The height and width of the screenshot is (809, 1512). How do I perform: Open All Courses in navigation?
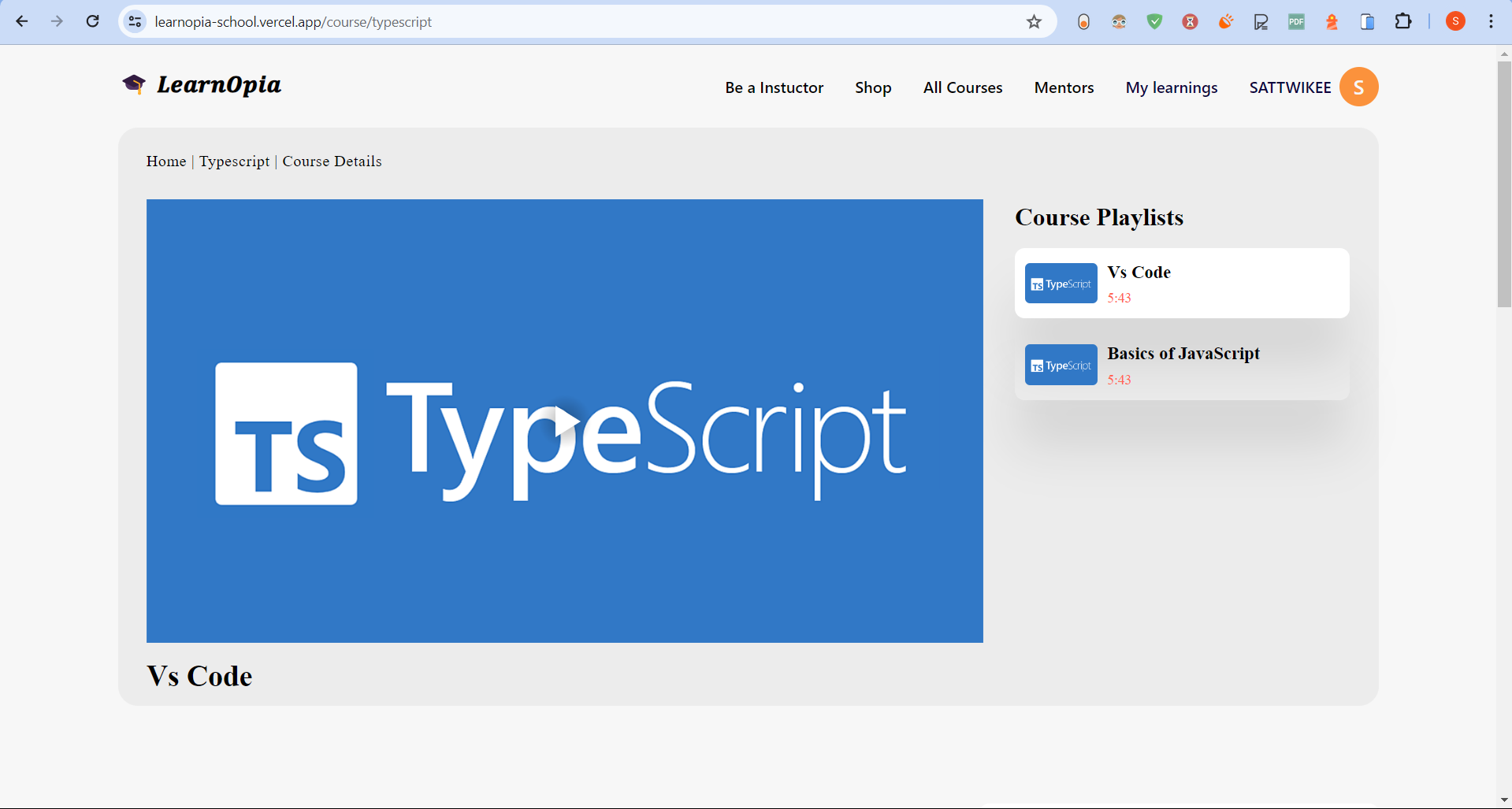(x=963, y=87)
